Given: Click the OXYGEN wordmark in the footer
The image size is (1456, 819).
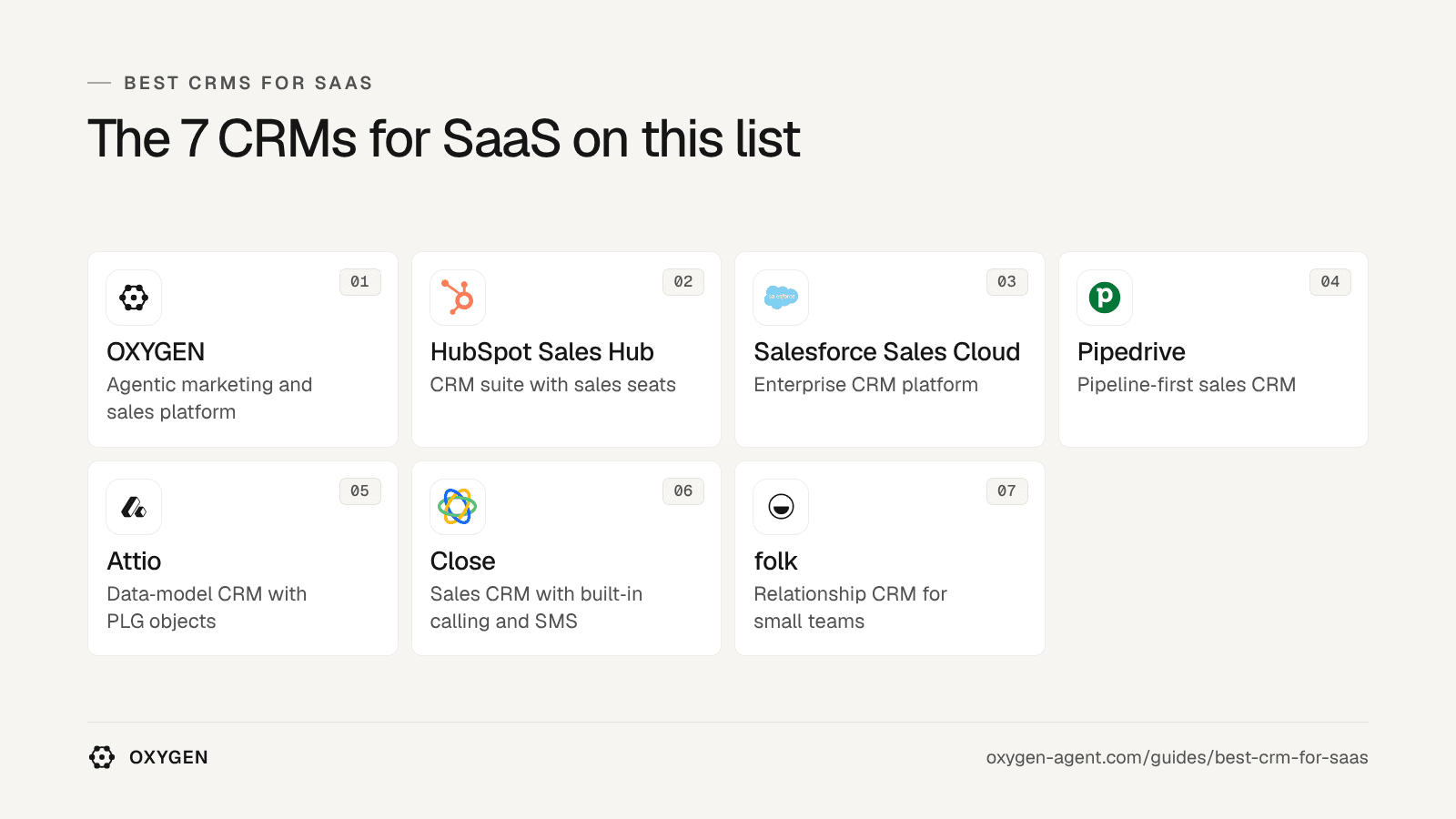Looking at the screenshot, I should (168, 757).
